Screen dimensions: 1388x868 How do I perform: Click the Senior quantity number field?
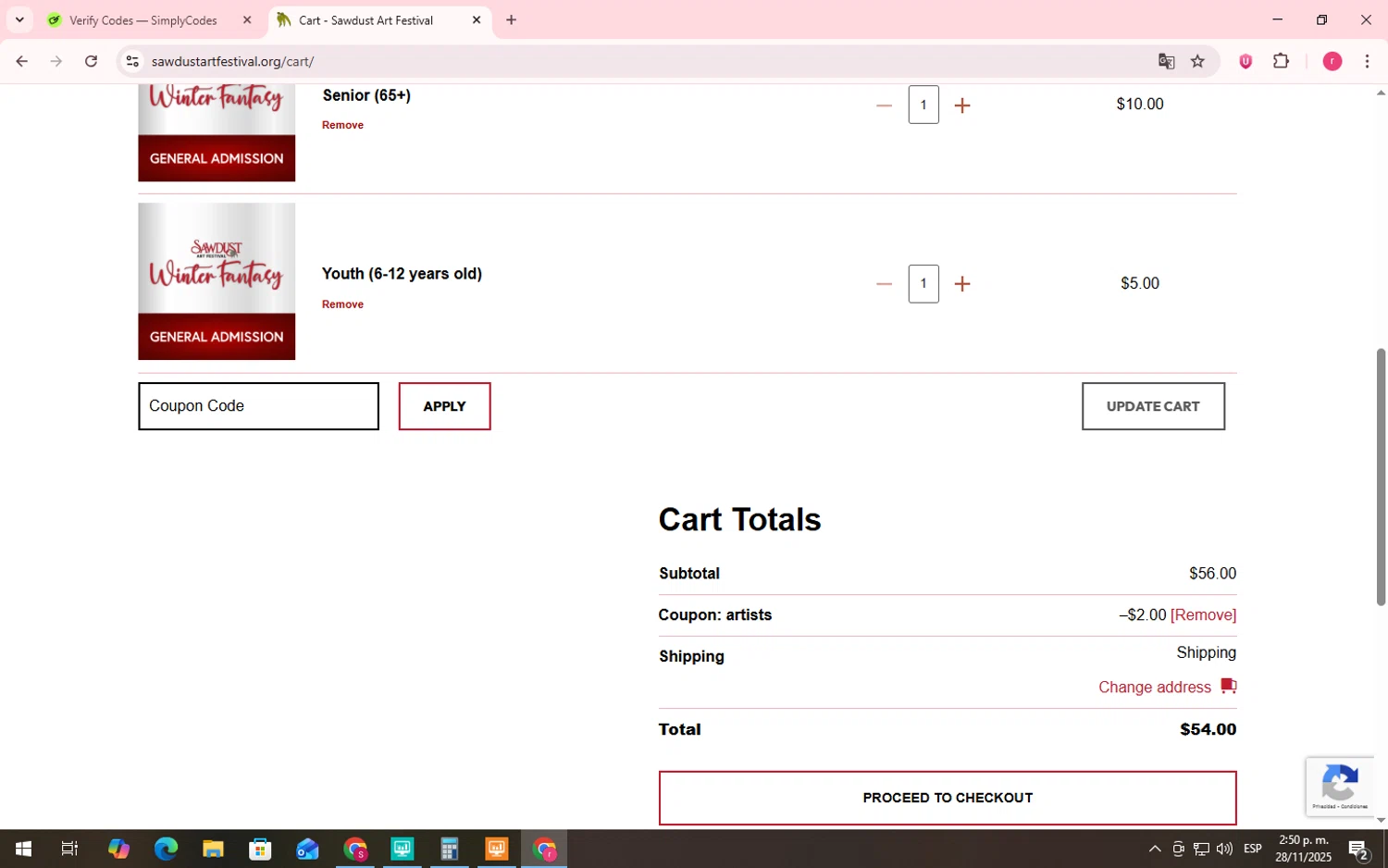[x=923, y=105]
